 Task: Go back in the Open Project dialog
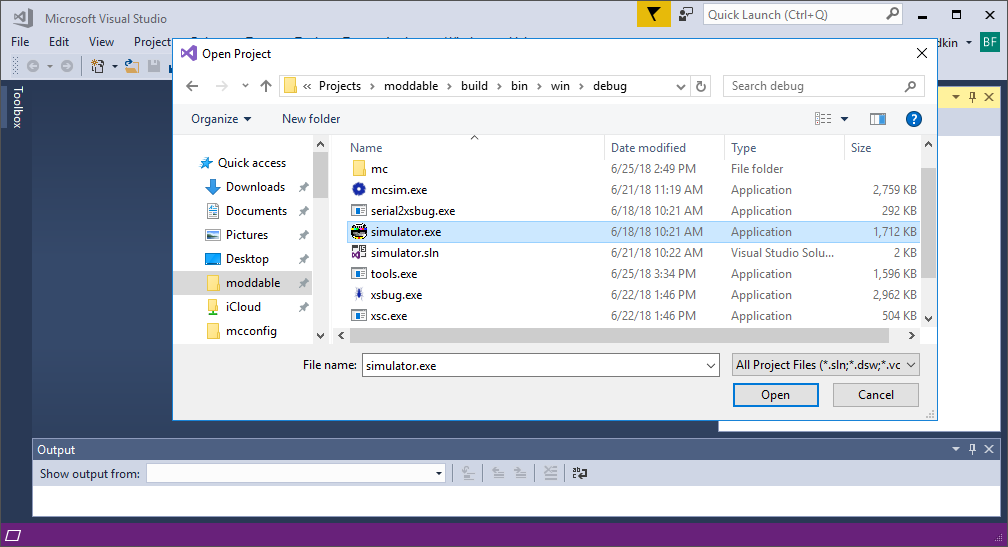coord(192,86)
